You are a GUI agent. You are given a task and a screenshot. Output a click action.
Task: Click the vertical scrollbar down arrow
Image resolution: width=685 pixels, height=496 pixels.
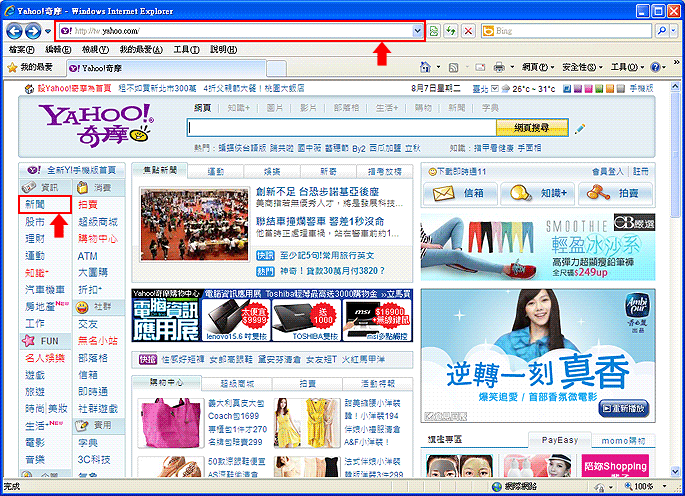(675, 472)
